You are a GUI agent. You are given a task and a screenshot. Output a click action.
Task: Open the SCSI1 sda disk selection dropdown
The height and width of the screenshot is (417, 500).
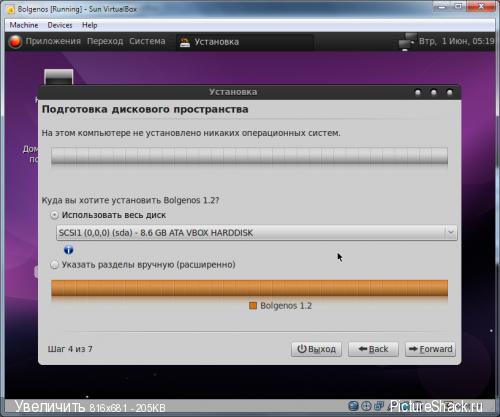point(257,233)
